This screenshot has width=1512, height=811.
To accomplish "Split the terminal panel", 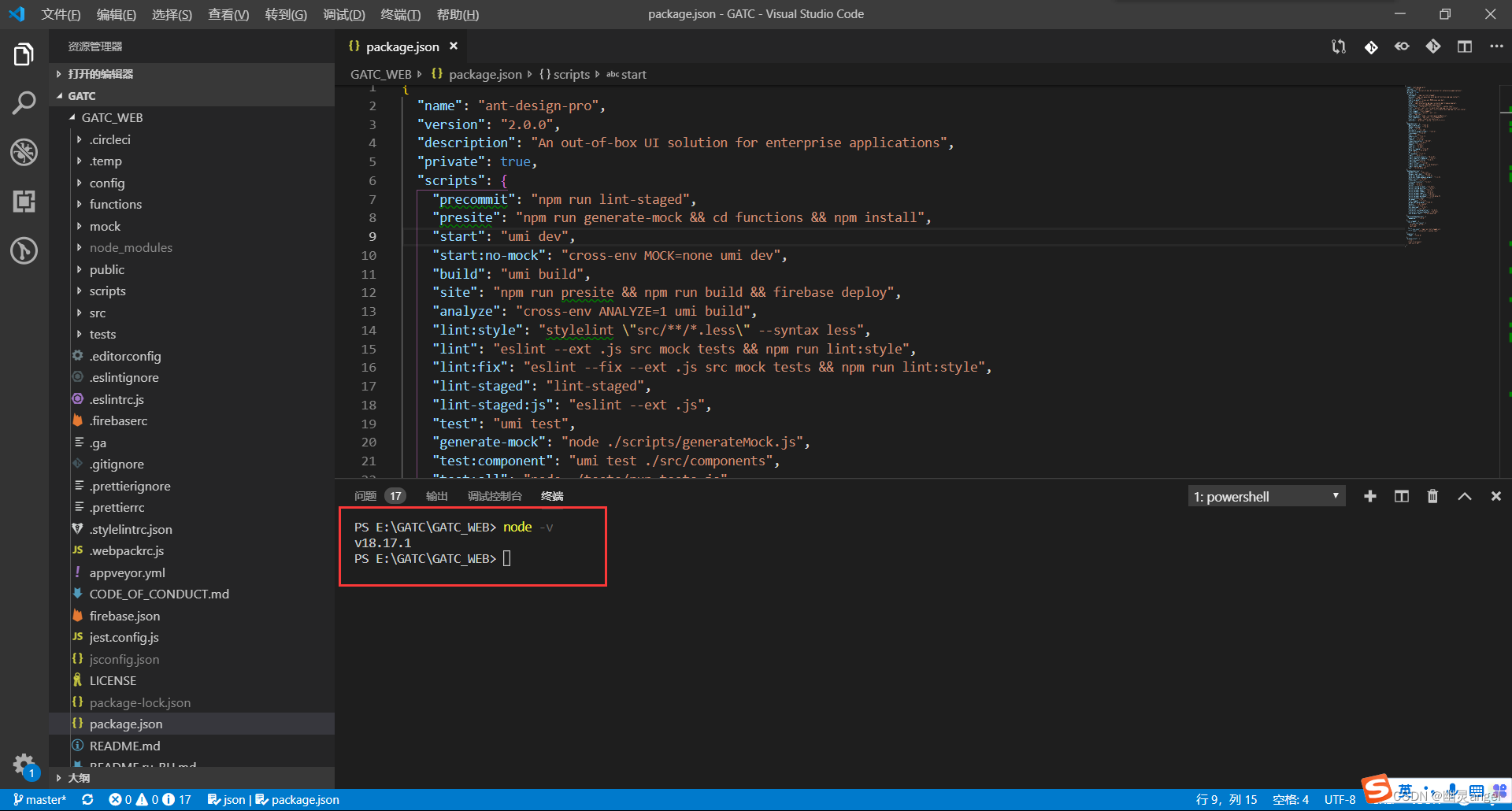I will click(1402, 496).
